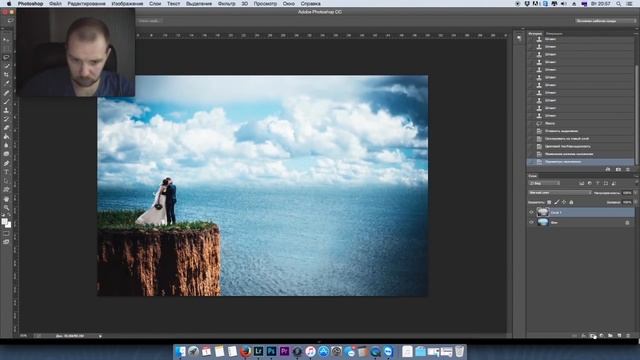
Task: Select the Zoom tool
Action: (6, 208)
